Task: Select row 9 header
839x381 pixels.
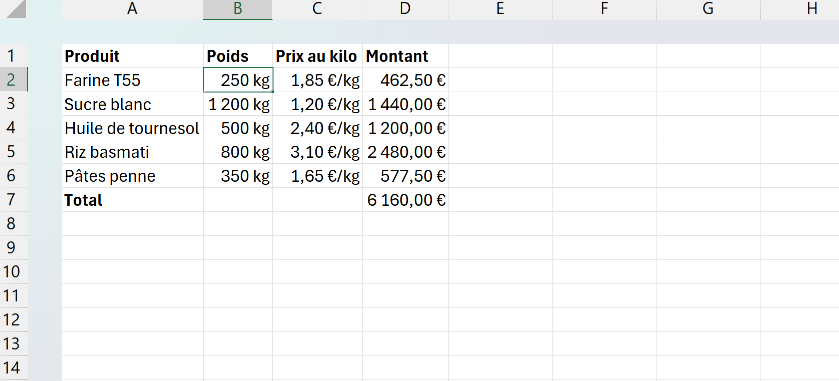Action: point(13,248)
